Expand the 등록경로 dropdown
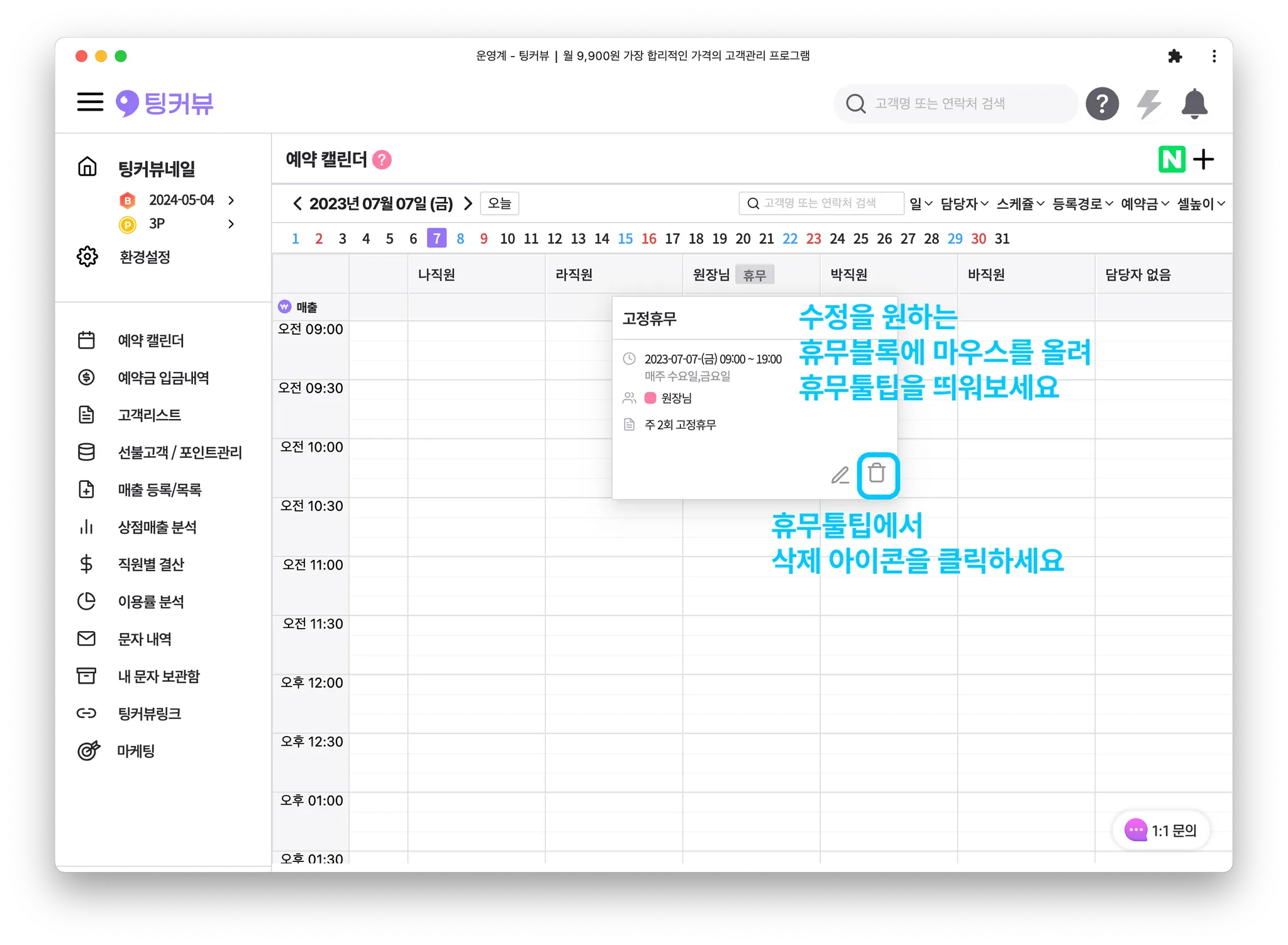 point(1082,203)
